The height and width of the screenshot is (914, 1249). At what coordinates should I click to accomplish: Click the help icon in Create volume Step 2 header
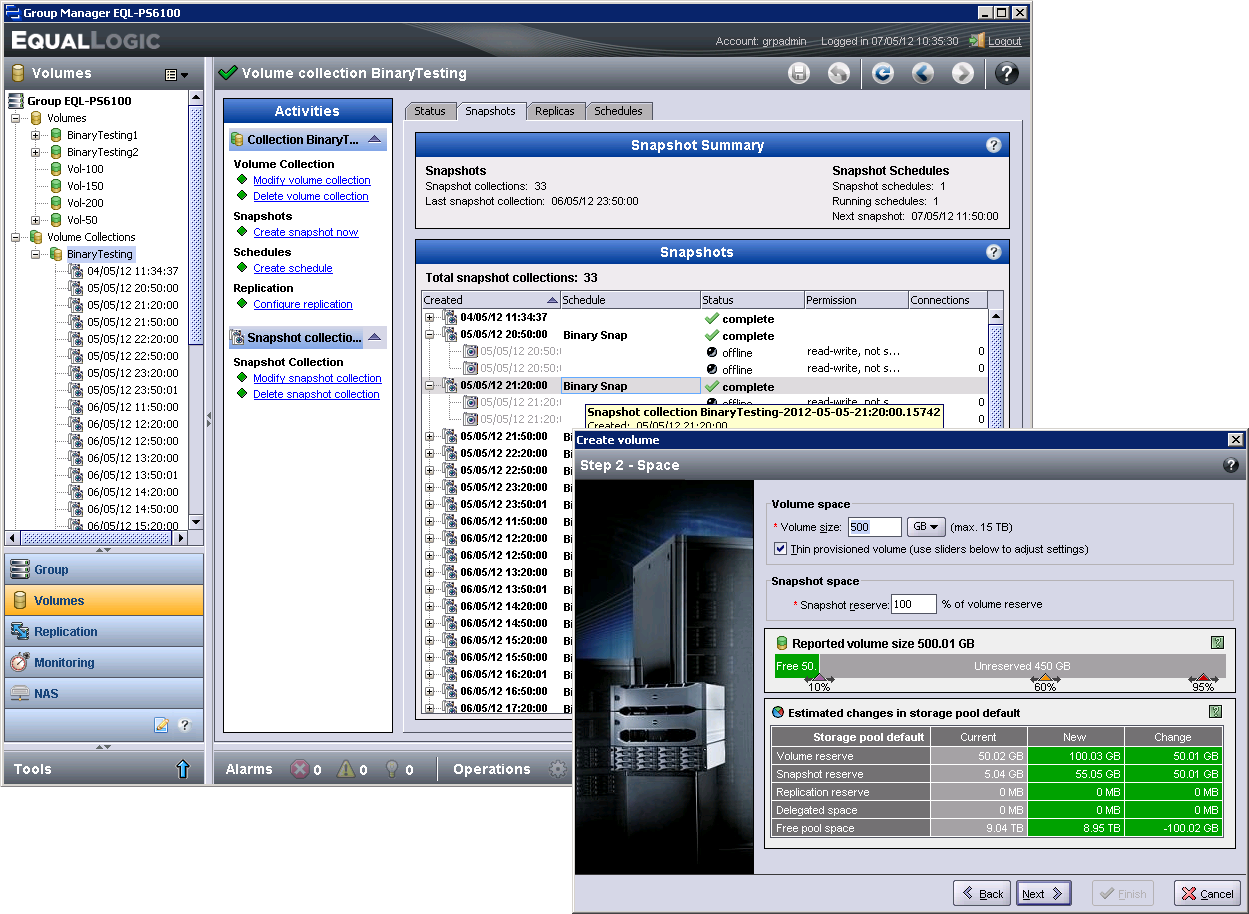[x=1231, y=465]
